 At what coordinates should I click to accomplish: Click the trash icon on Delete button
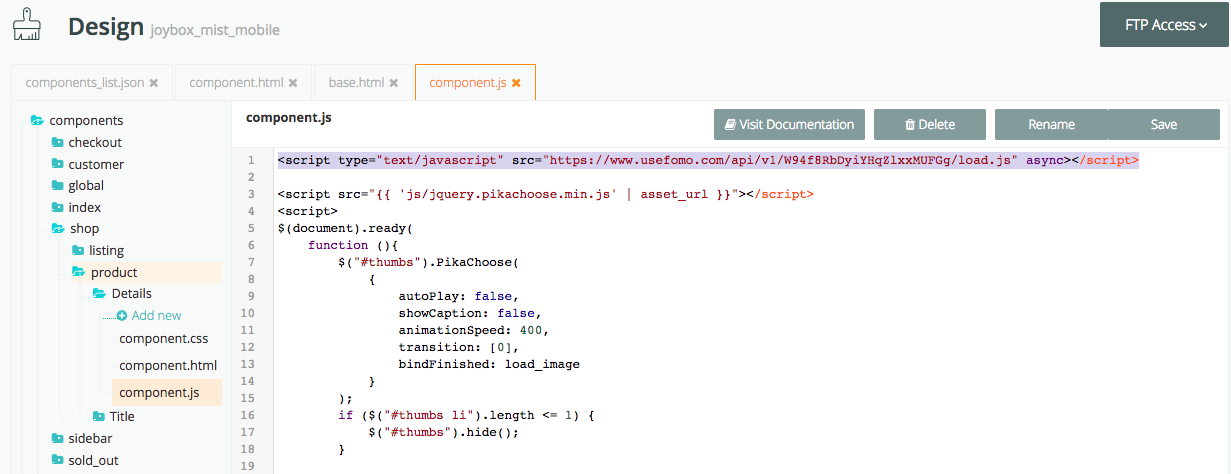click(910, 125)
